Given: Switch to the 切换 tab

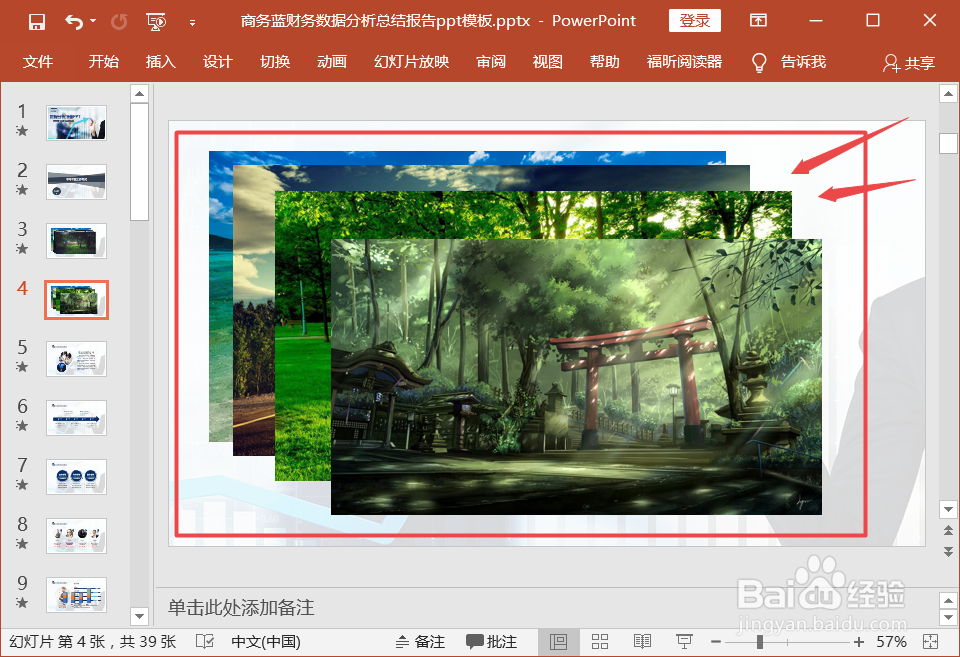Looking at the screenshot, I should click(275, 62).
